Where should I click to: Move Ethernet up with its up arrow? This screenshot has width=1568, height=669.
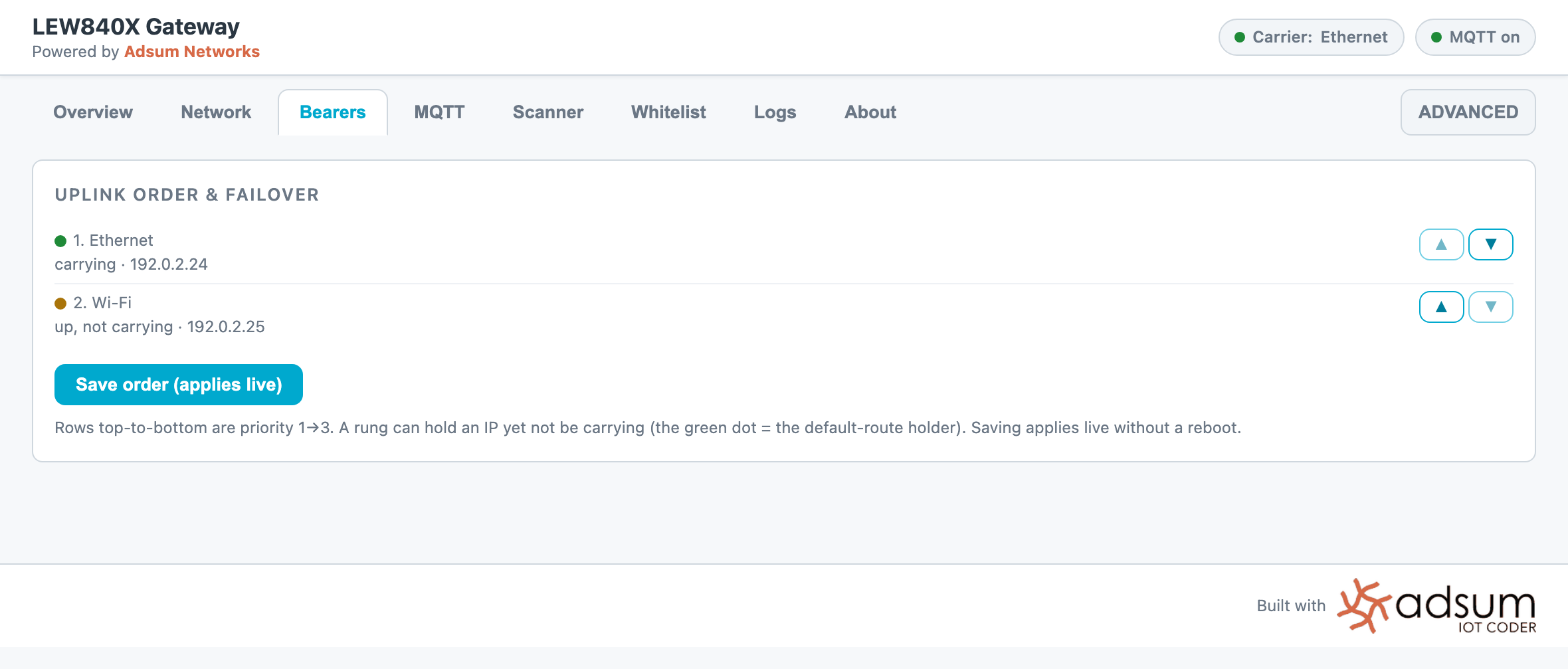click(x=1441, y=244)
